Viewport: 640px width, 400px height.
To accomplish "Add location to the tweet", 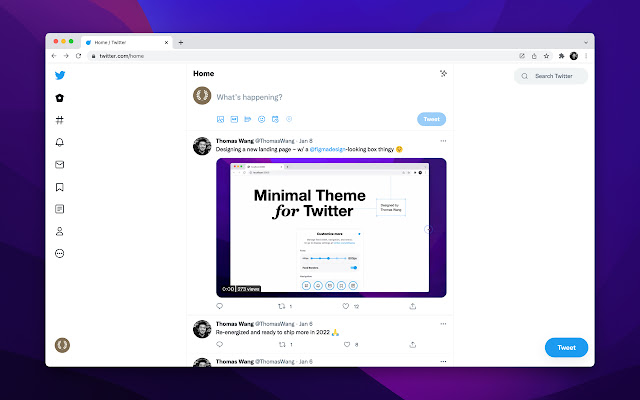I will point(289,119).
